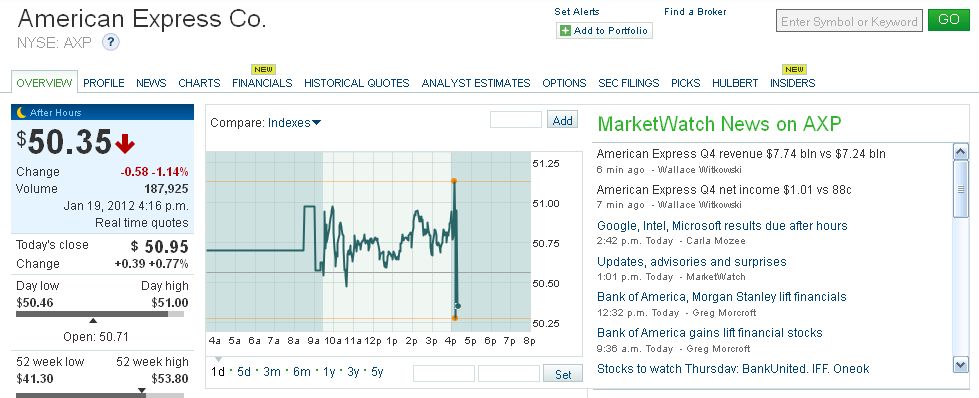Click the orange high point marker on chart
This screenshot has height=398, width=979.
point(454,181)
